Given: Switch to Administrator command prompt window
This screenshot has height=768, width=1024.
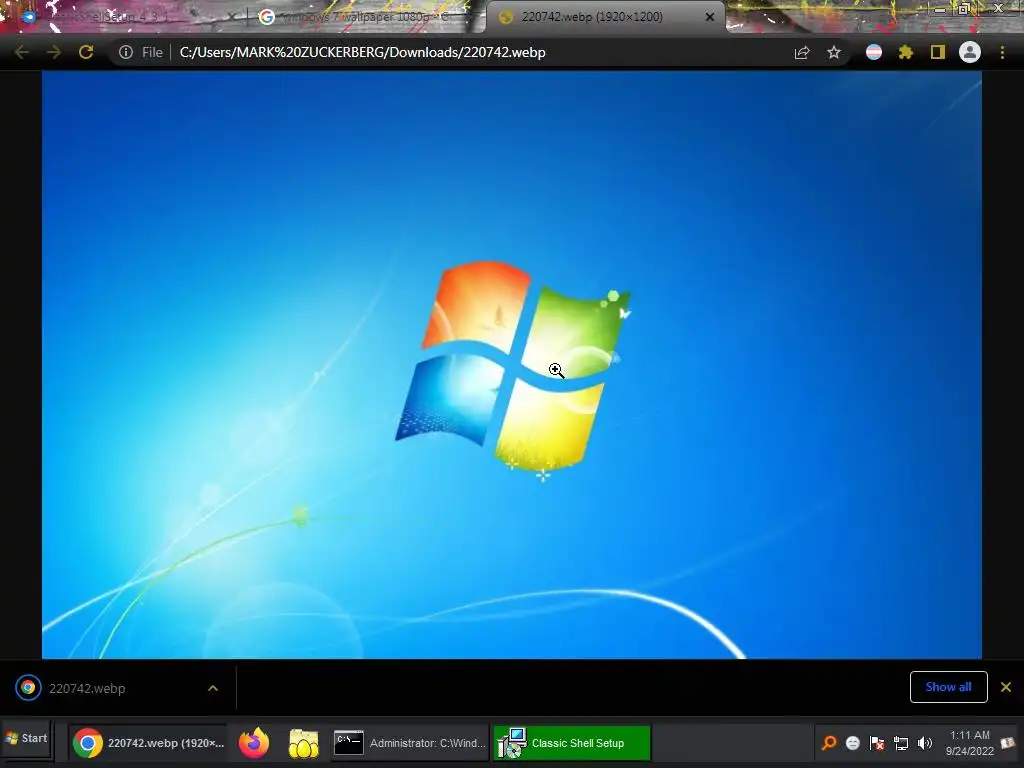Looking at the screenshot, I should click(409, 743).
